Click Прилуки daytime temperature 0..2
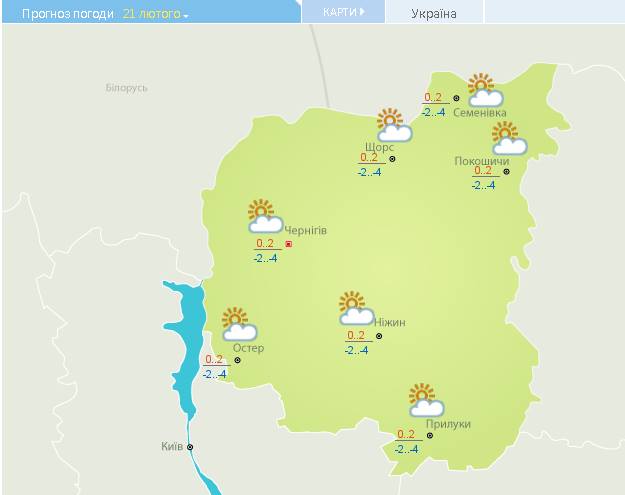Image resolution: width=625 pixels, height=495 pixels. coord(406,434)
